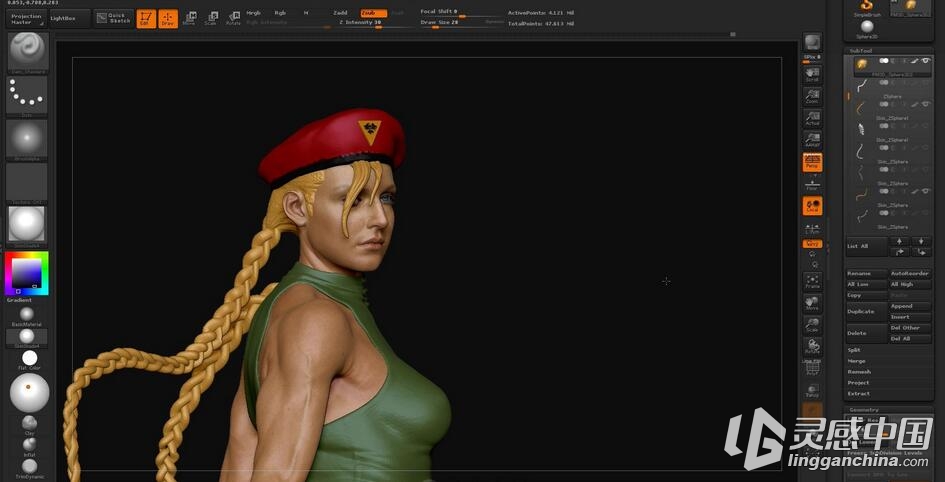Viewport: 945px width, 482px height.
Task: Open the Dots stroke type selector
Action: pyautogui.click(x=27, y=95)
